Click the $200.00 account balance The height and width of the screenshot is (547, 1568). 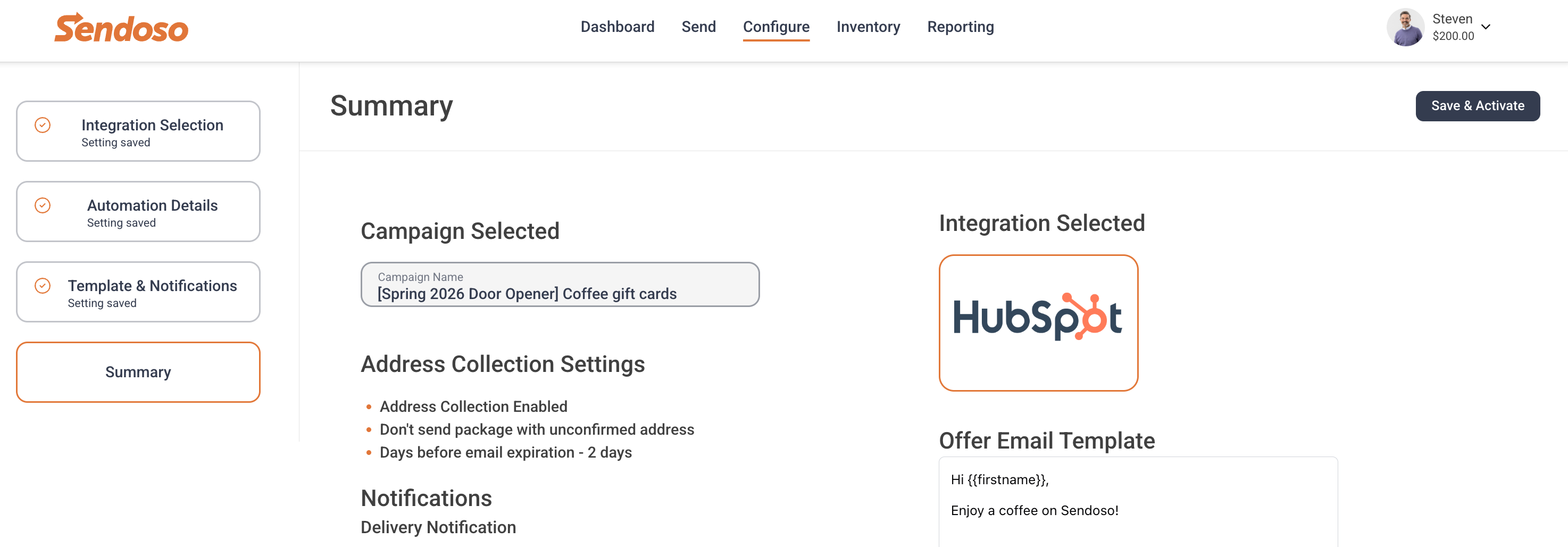tap(1453, 36)
